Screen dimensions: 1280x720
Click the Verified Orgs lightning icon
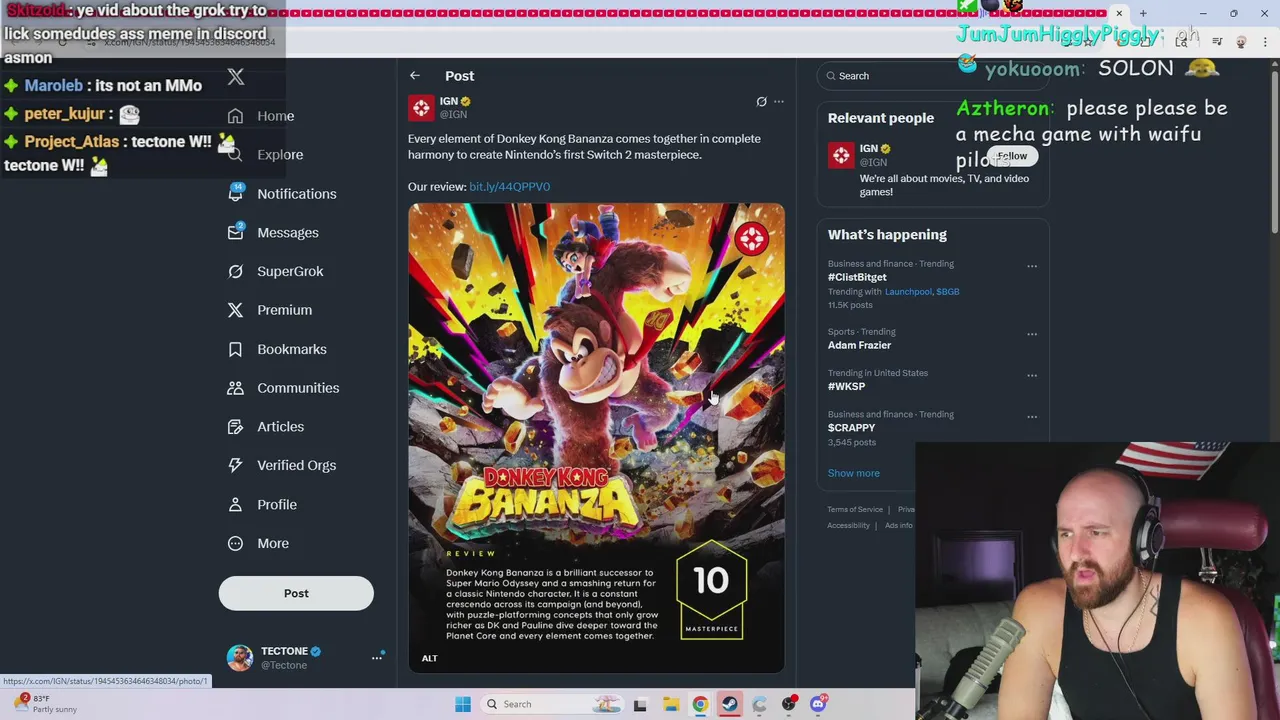235,465
